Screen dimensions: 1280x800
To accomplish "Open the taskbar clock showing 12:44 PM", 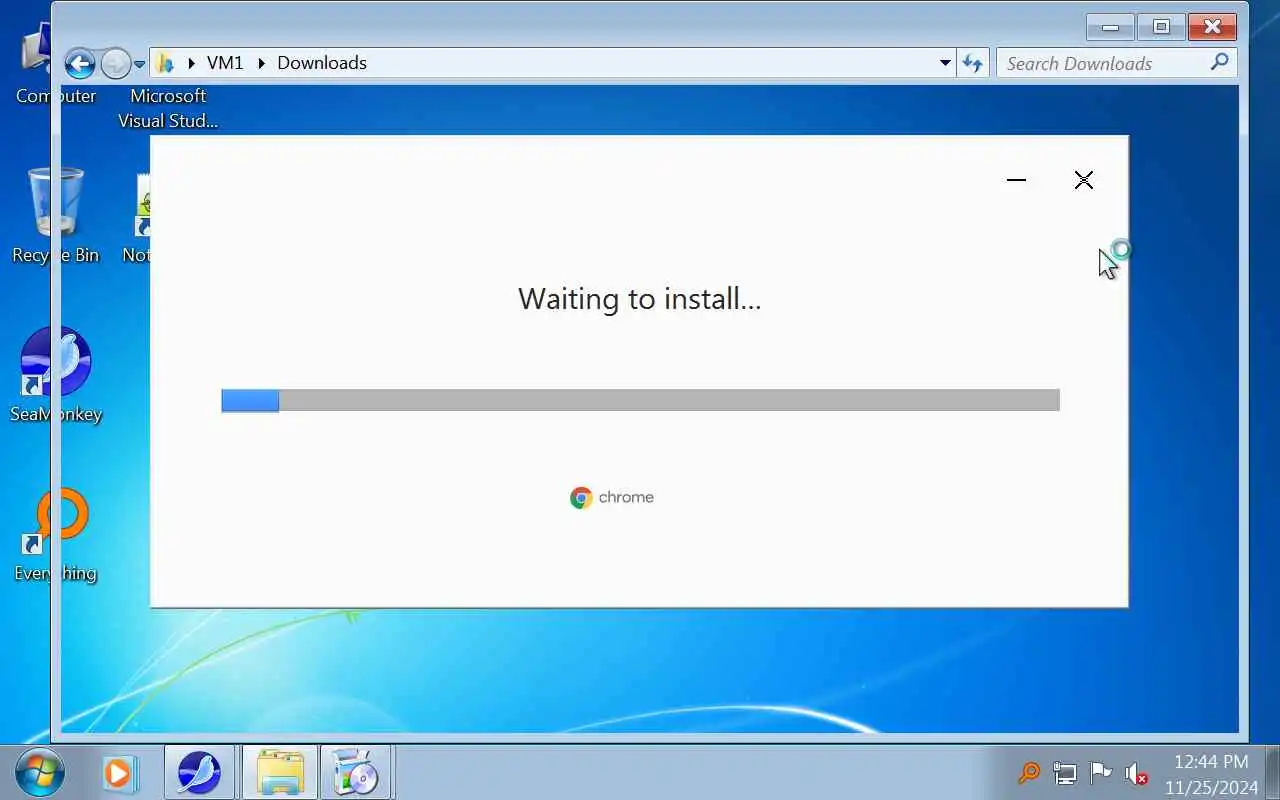I will click(x=1211, y=773).
